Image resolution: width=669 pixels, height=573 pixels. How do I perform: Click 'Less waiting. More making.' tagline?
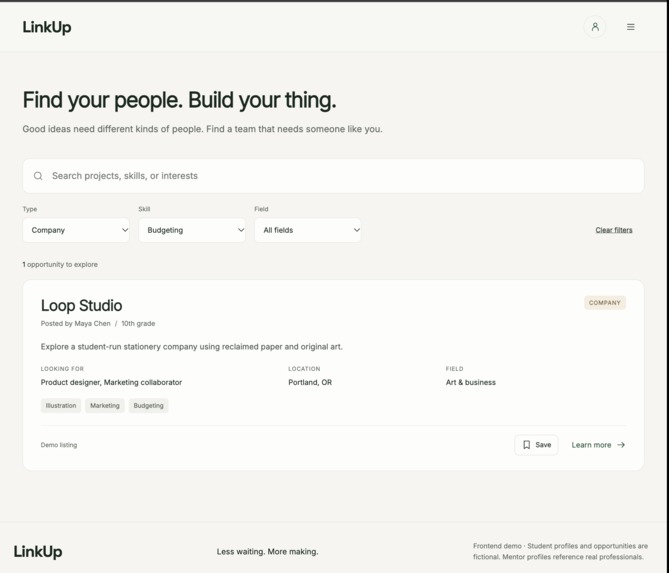pyautogui.click(x=268, y=552)
